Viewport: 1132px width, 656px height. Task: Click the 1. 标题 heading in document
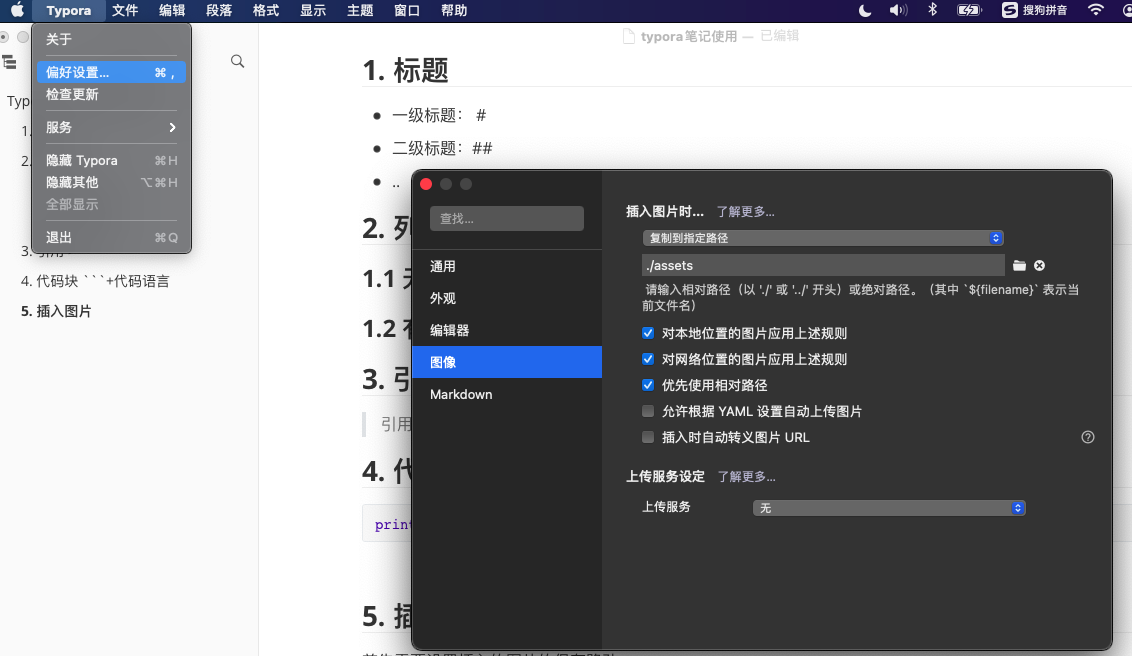coord(405,71)
